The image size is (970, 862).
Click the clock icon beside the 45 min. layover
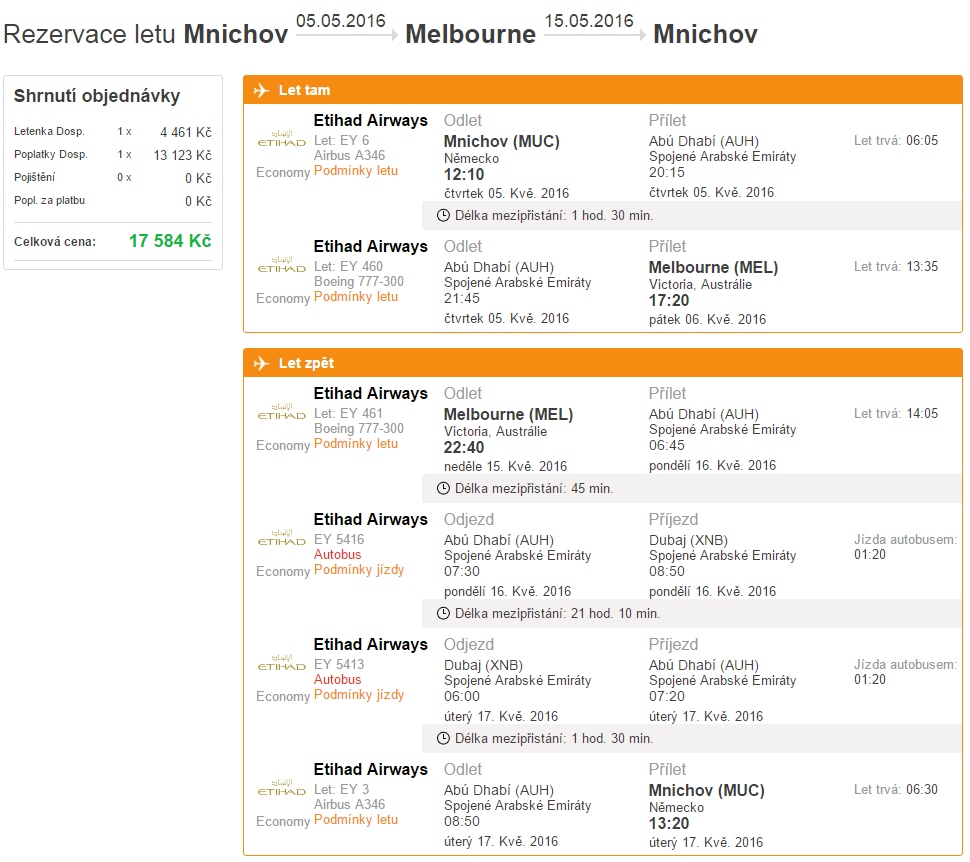coord(443,488)
